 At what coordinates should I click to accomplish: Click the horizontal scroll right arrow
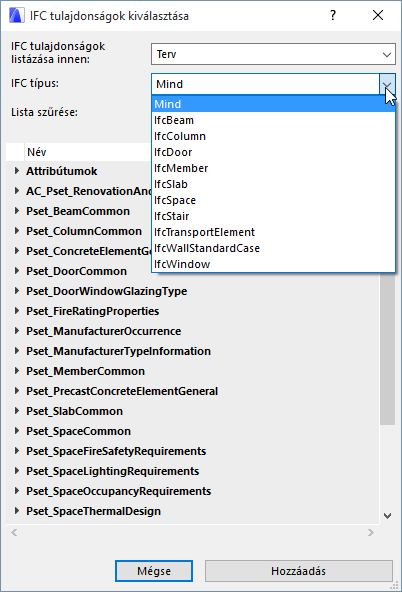pos(371,532)
